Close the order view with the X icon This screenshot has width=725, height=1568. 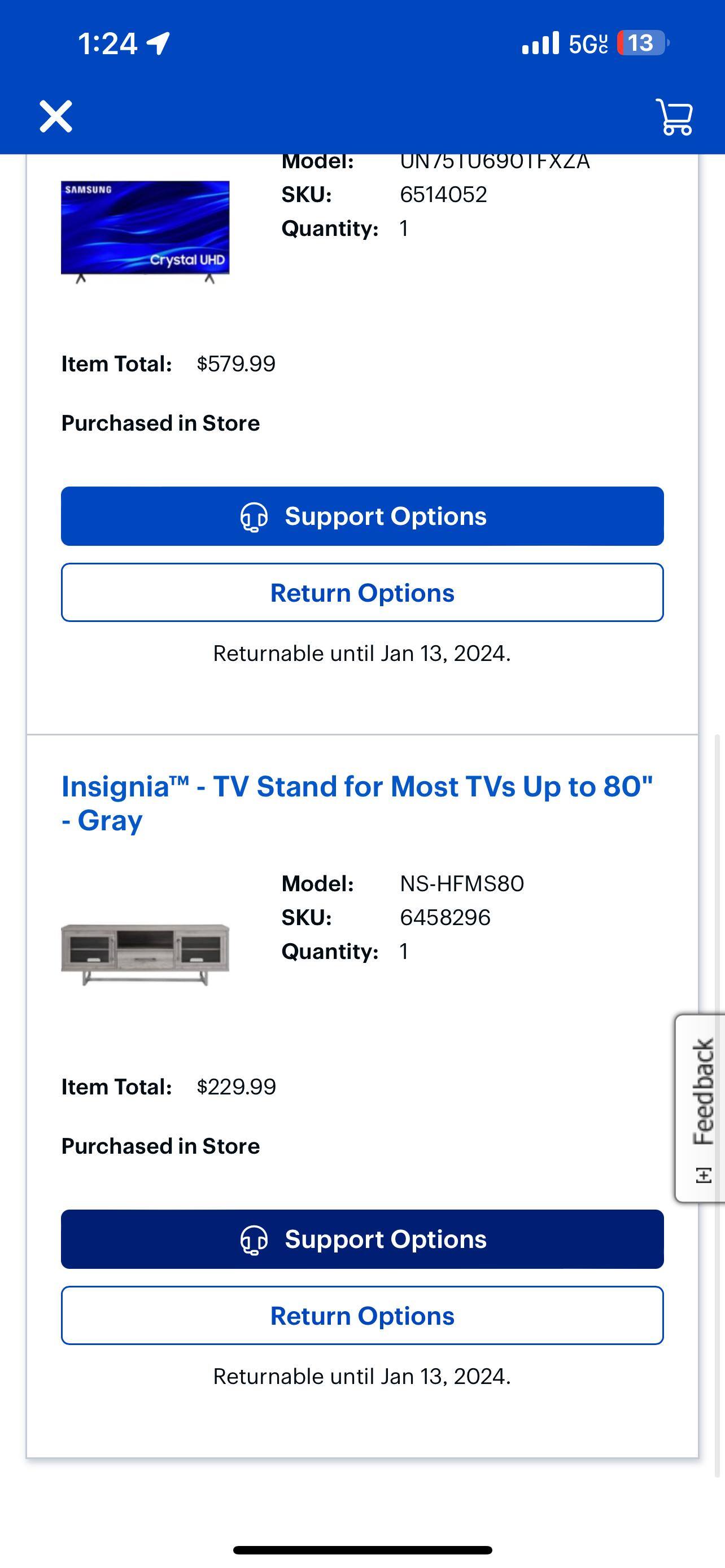[x=56, y=116]
